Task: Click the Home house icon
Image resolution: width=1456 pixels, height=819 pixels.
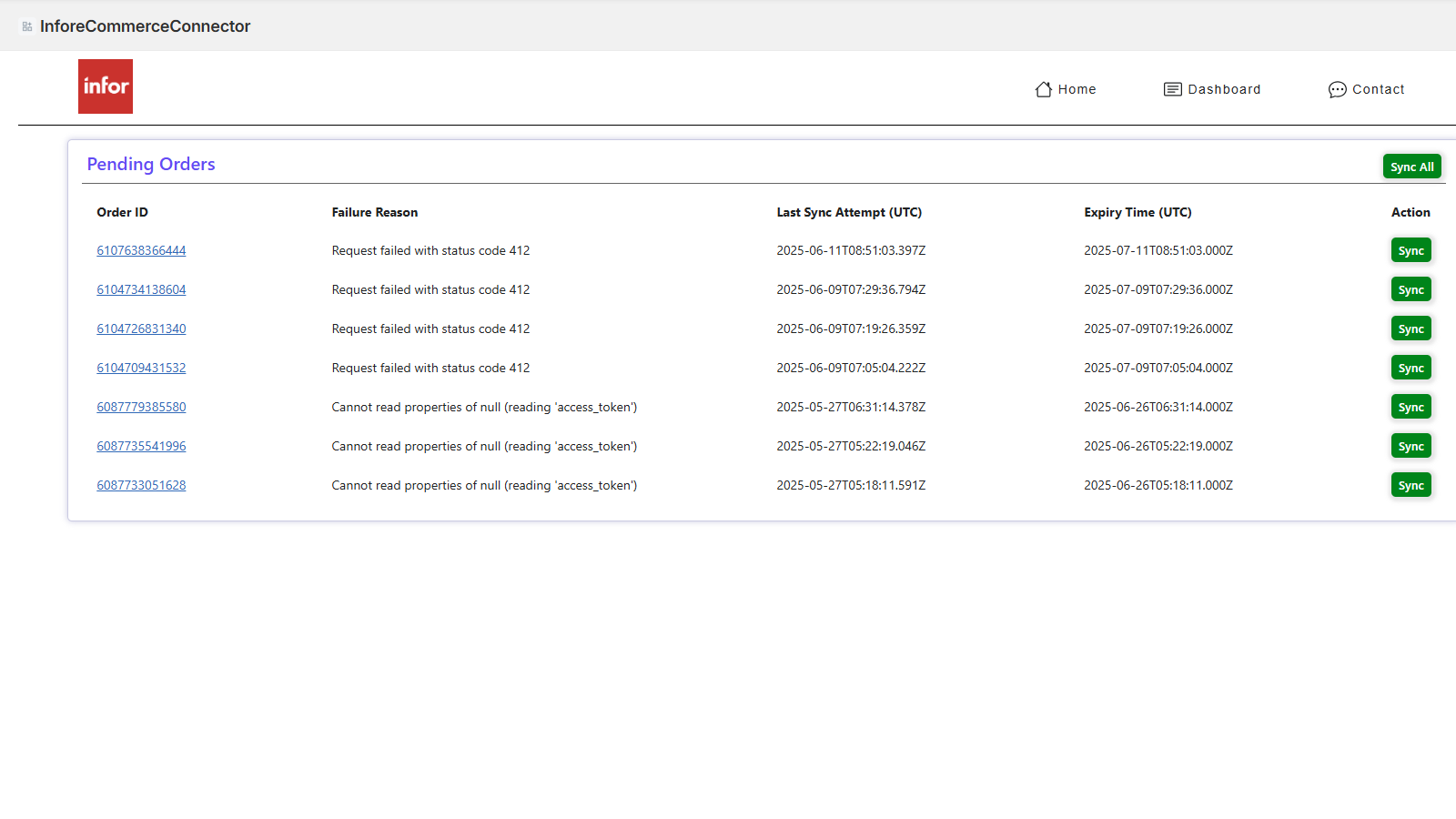Action: coord(1044,89)
